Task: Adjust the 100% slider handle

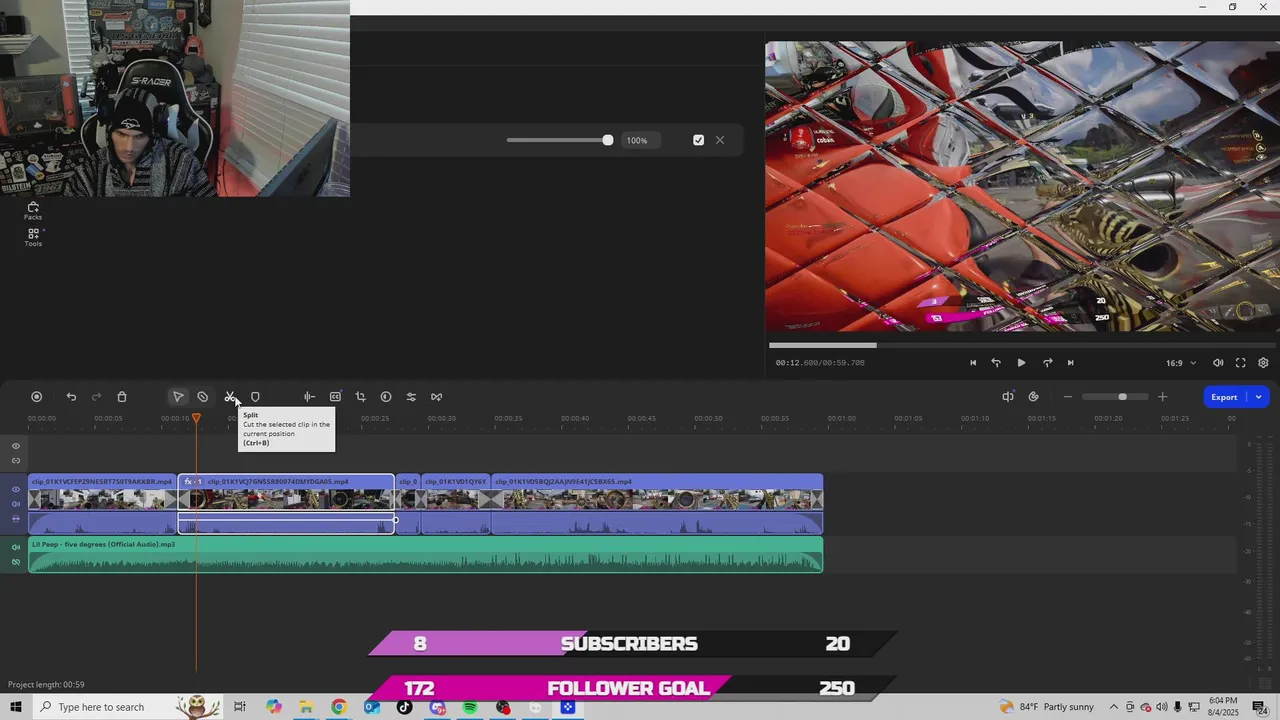Action: pos(608,140)
